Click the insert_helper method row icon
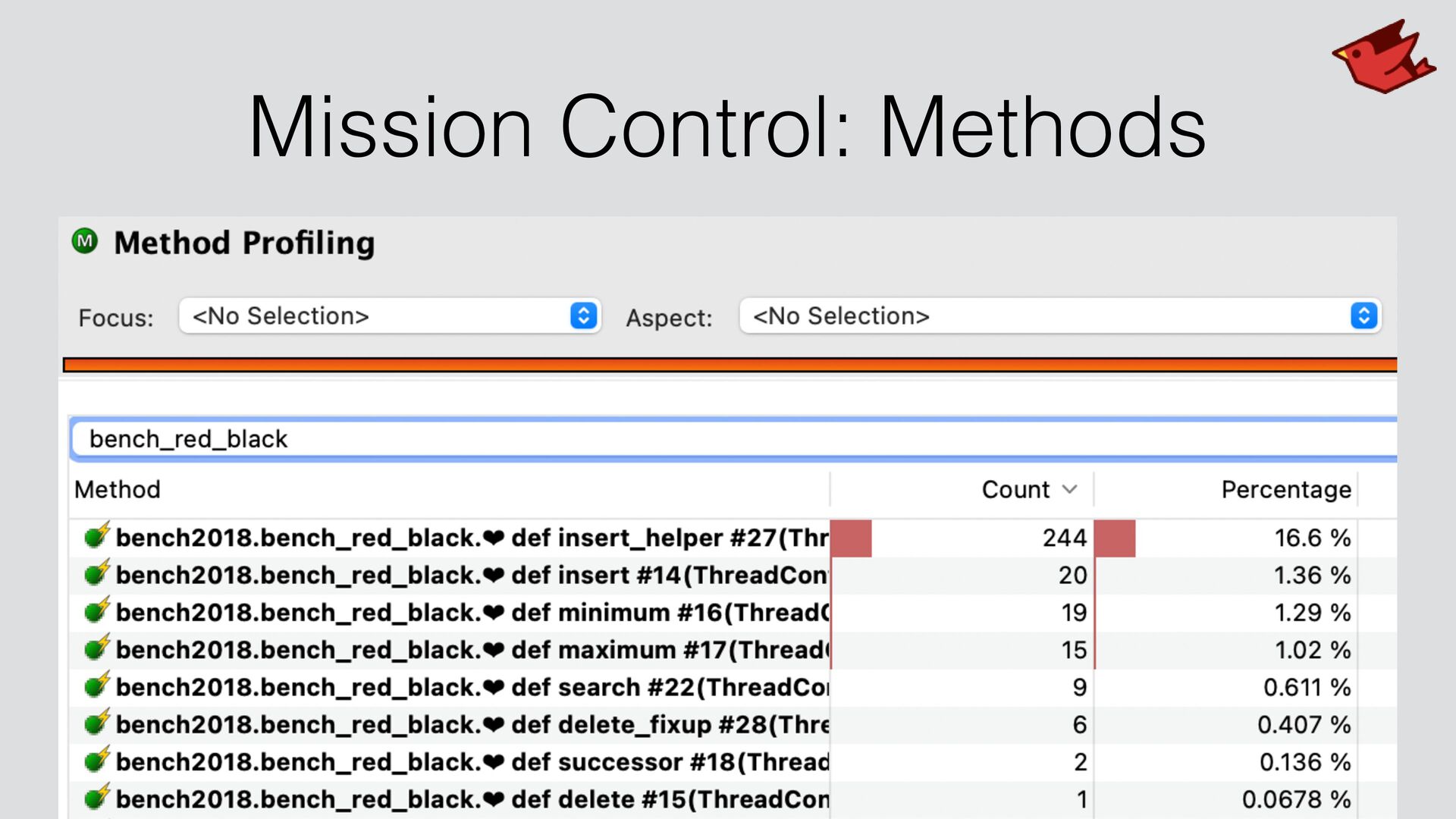The height and width of the screenshot is (819, 1456). (97, 536)
